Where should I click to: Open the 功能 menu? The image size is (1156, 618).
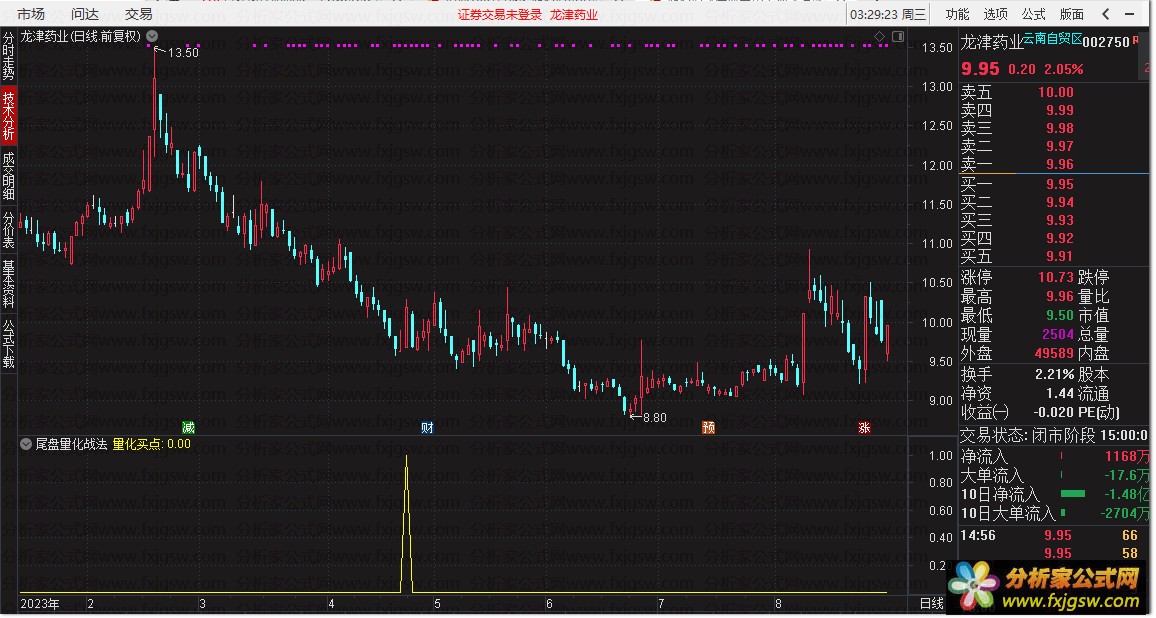[957, 14]
